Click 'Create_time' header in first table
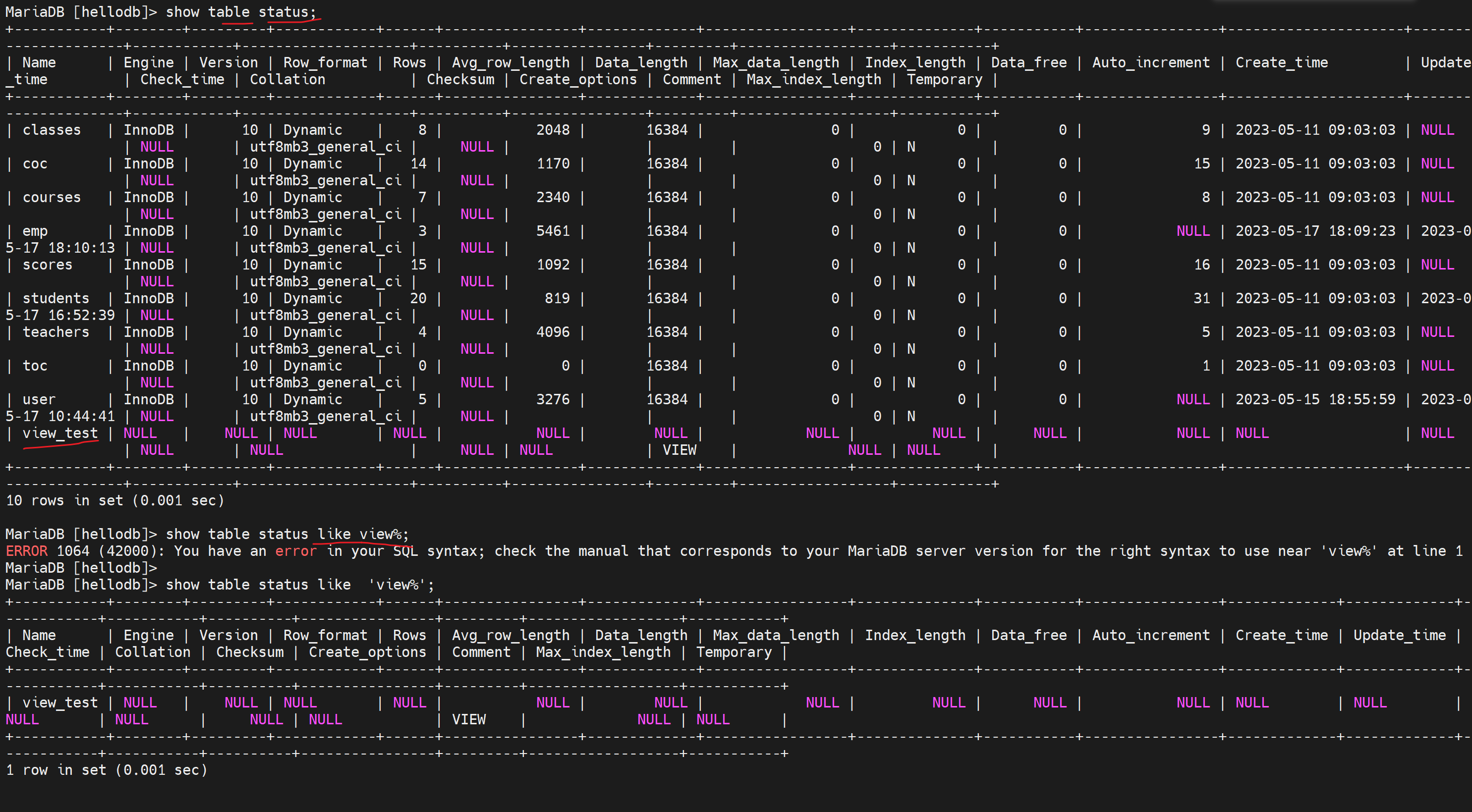The height and width of the screenshot is (812, 1472). tap(1281, 63)
